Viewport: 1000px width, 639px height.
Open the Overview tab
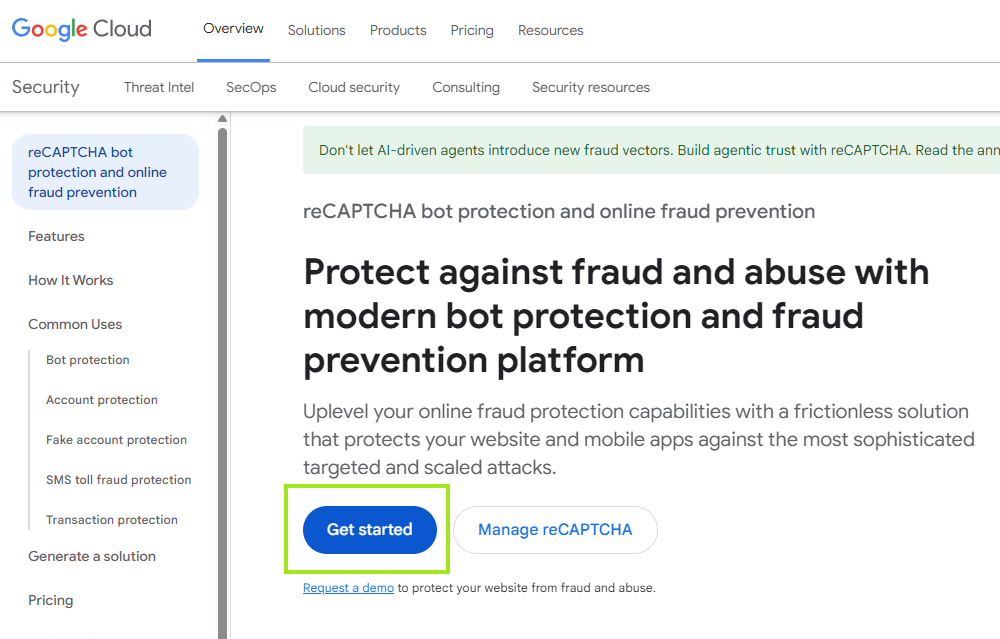tap(233, 29)
